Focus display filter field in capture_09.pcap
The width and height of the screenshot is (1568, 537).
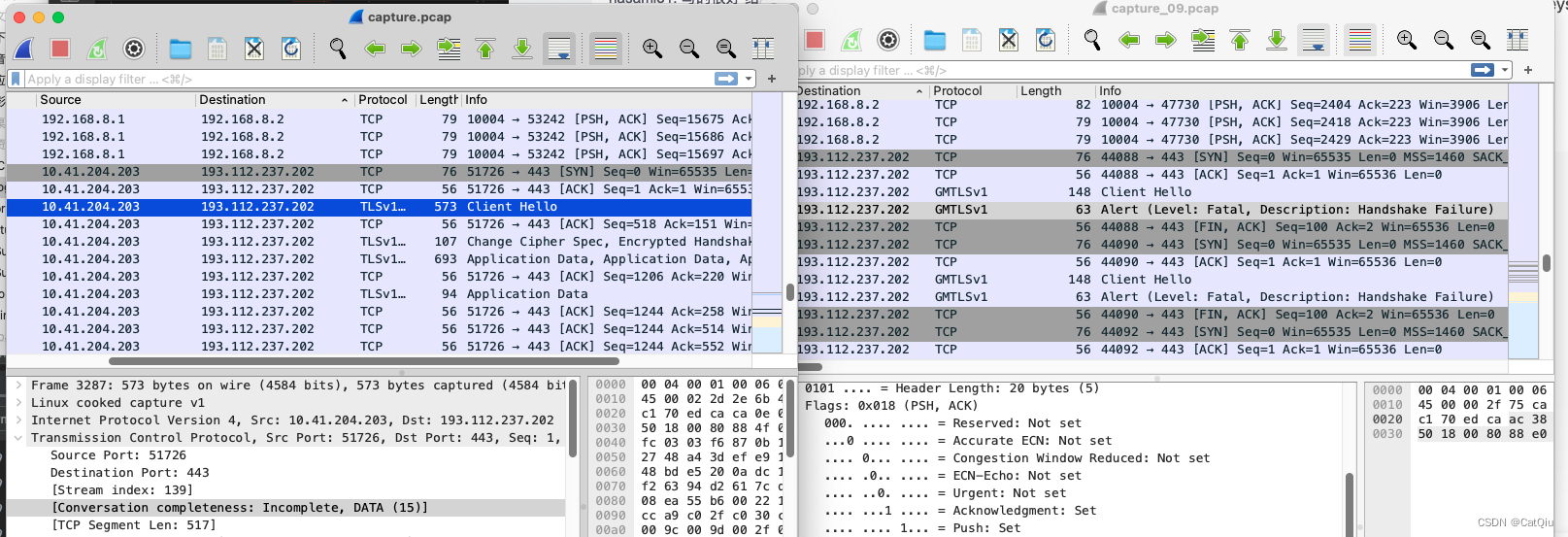pyautogui.click(x=1132, y=70)
